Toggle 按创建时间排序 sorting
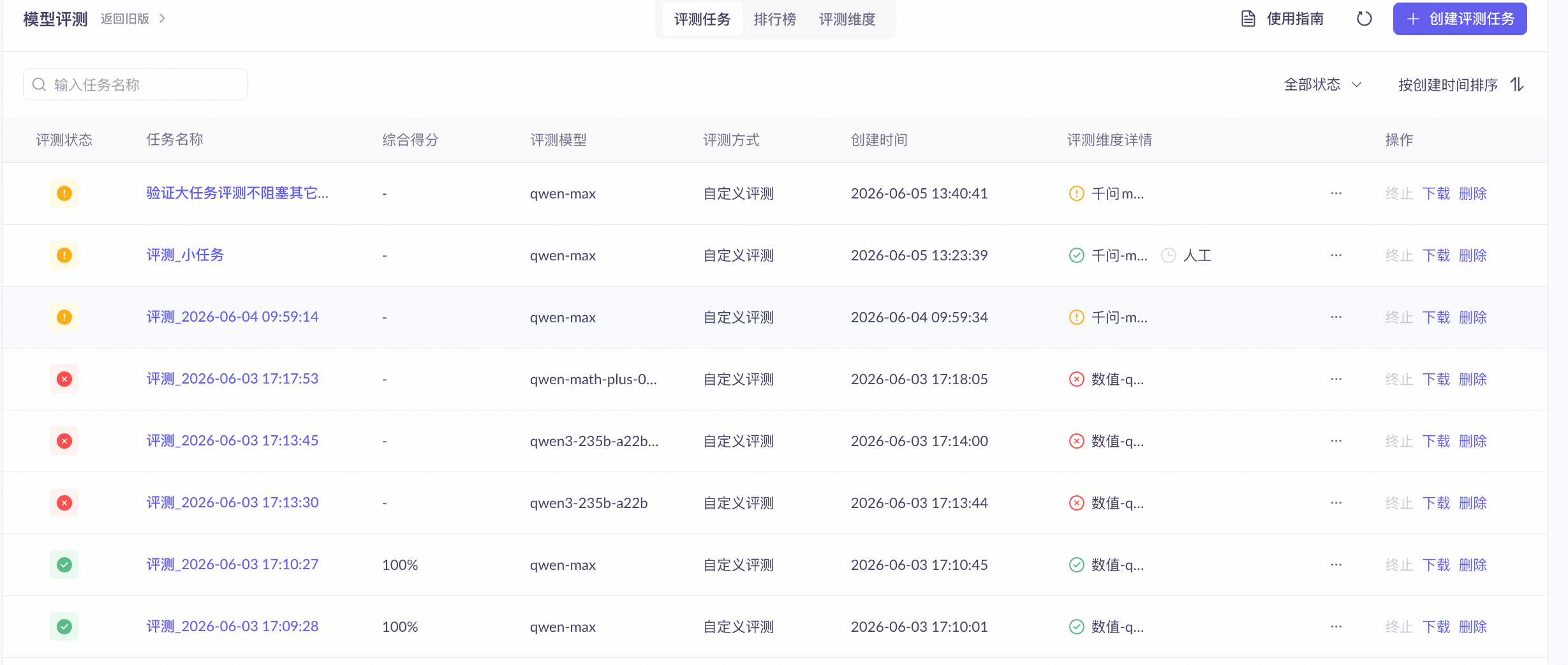The height and width of the screenshot is (665, 1568). click(1461, 84)
